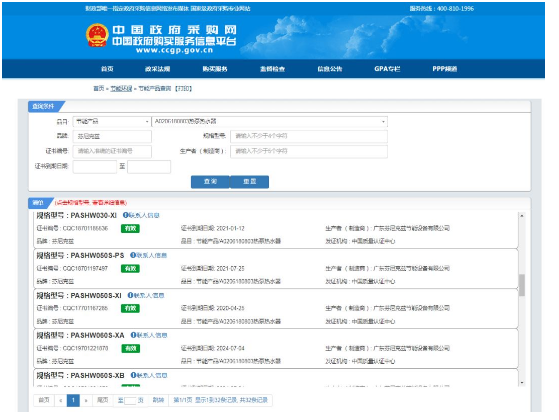Focus the 规格型号 model input field
Image resolution: width=559 pixels, height=420 pixels.
[x=309, y=136]
